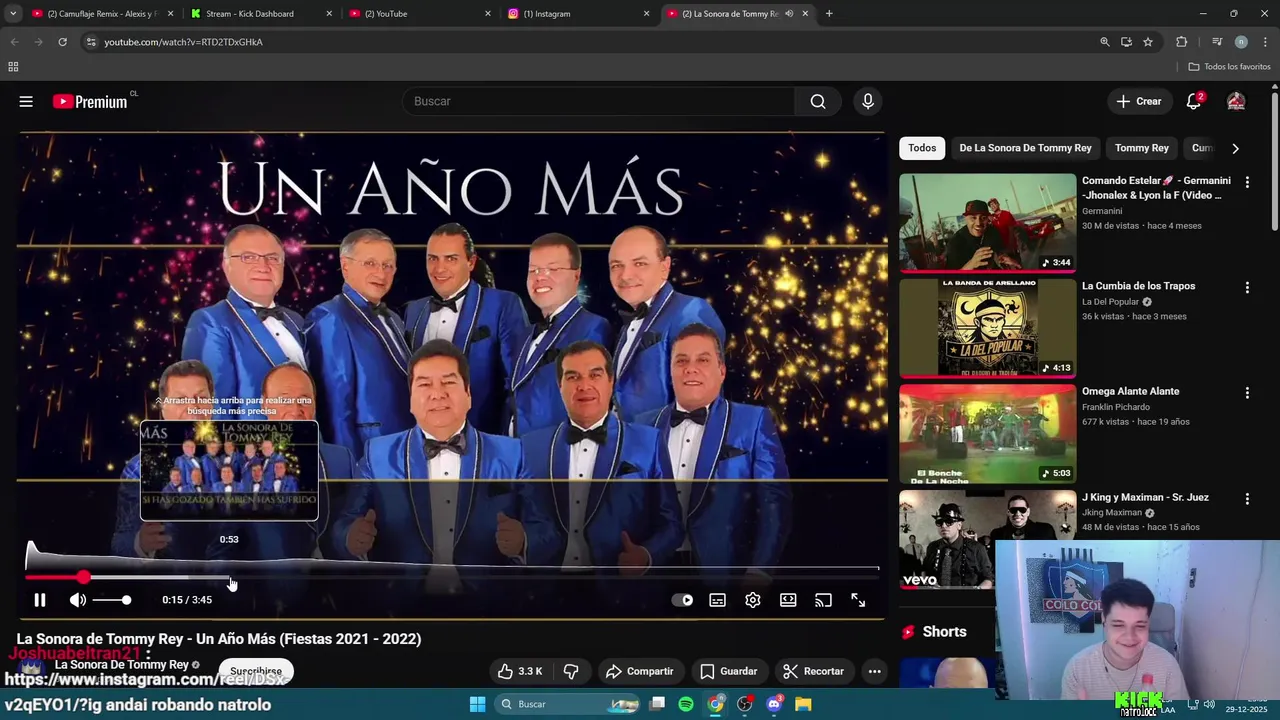This screenshot has width=1280, height=720.
Task: Open options menu for Comando Estelar video
Action: 1247,182
